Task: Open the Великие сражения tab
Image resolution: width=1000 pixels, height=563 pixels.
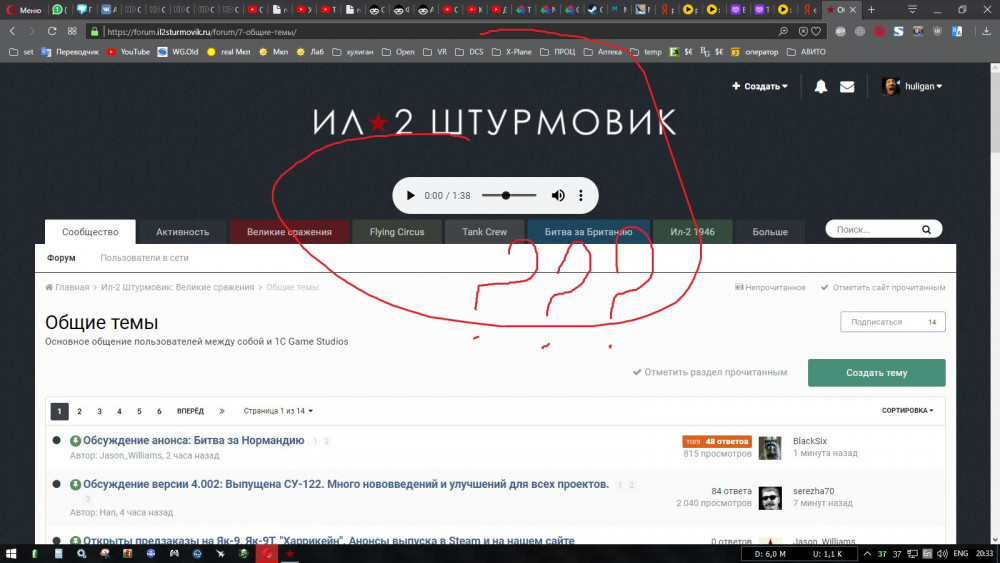Action: point(289,232)
